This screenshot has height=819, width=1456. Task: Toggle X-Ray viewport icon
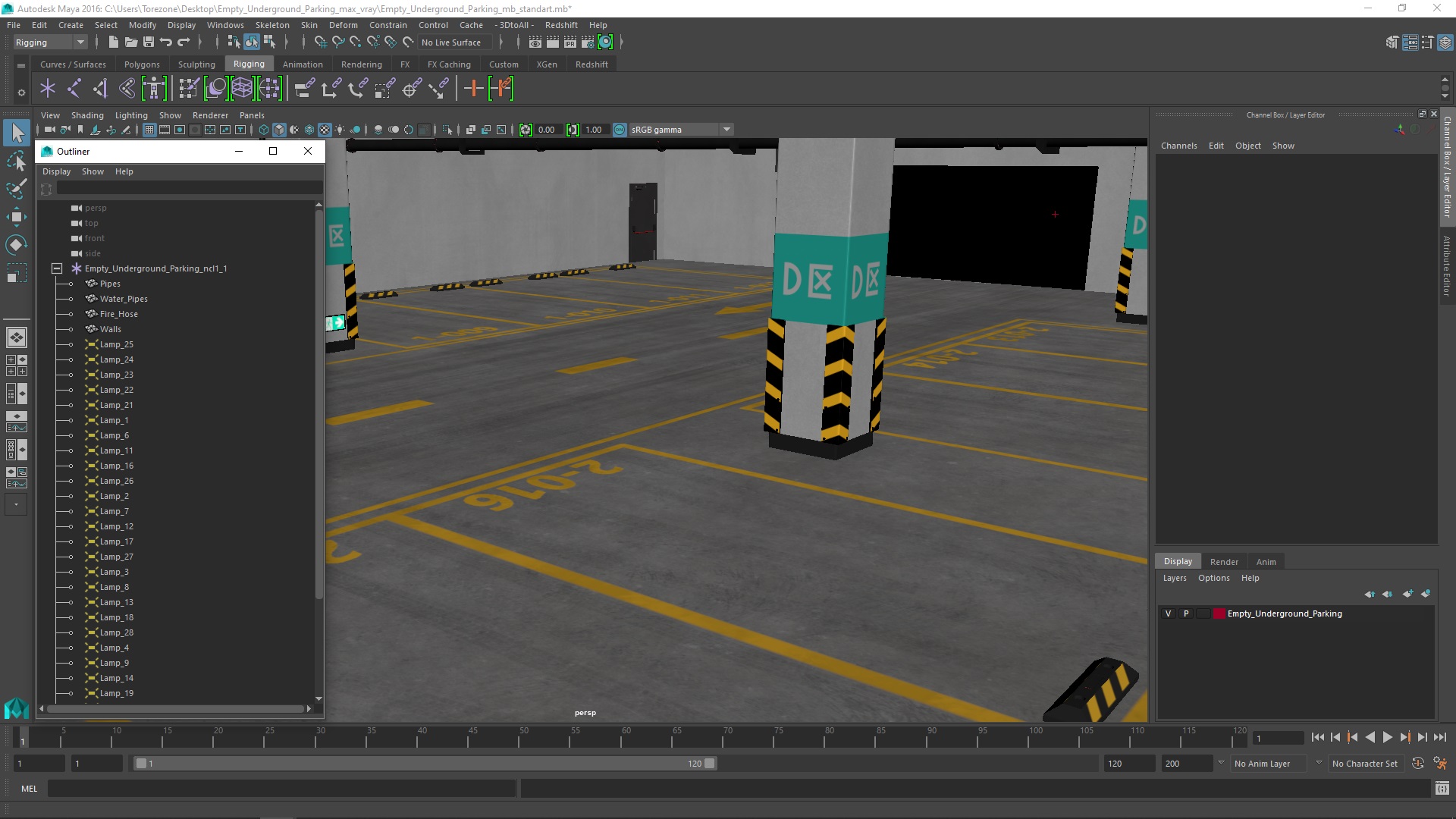coord(470,130)
